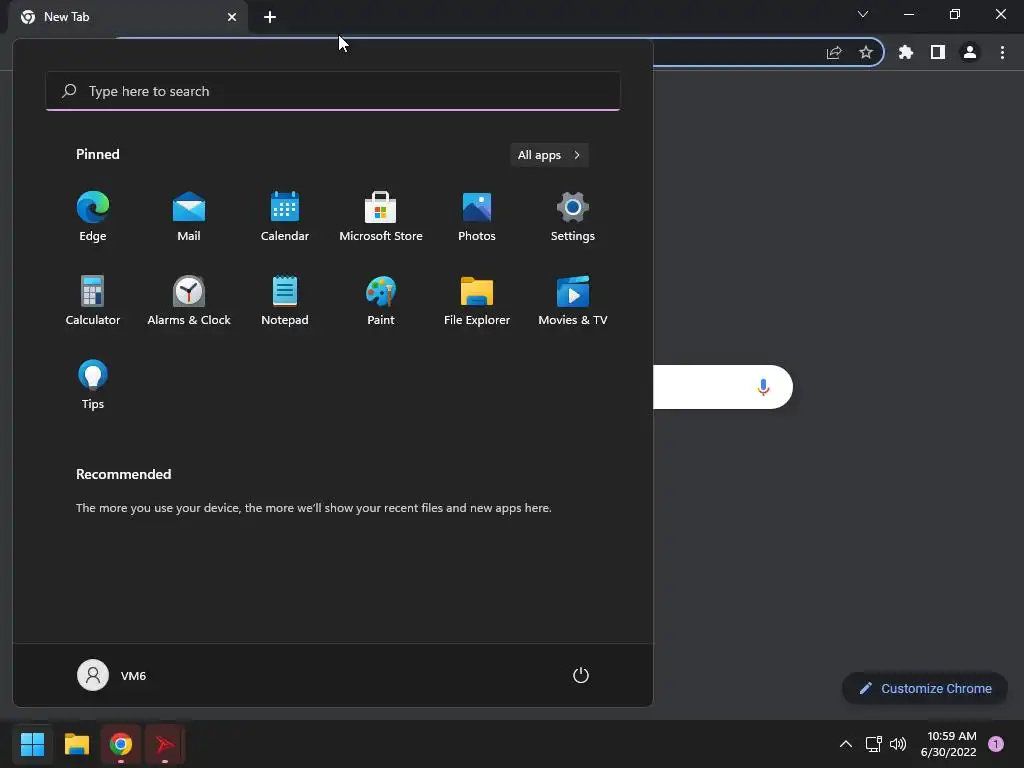
Task: Launch the Photos app
Action: tap(477, 217)
